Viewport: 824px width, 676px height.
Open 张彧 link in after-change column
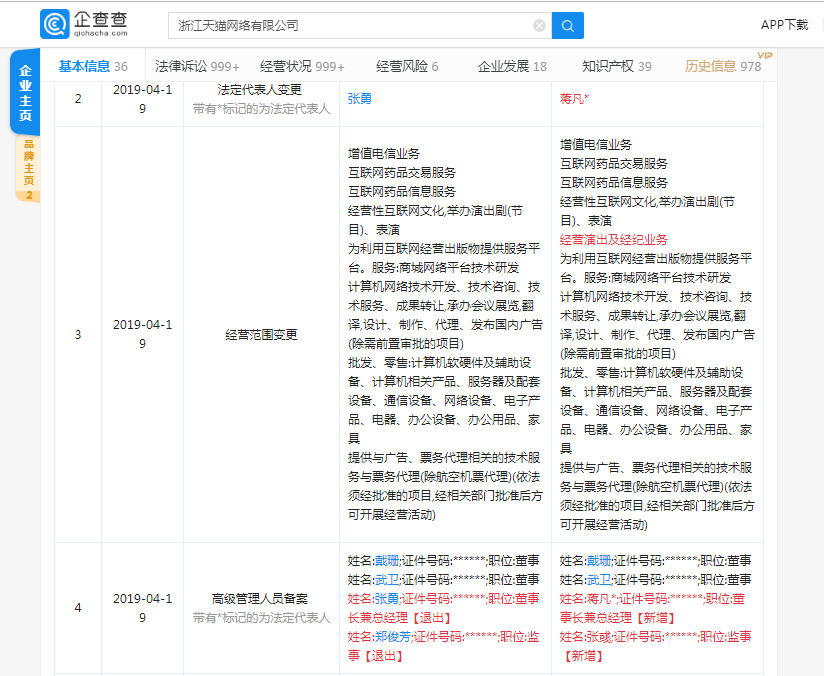(x=599, y=637)
